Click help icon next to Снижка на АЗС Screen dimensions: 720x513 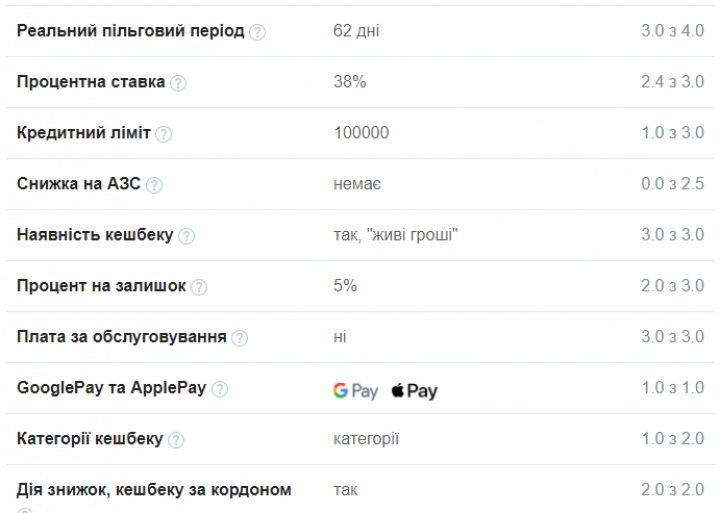coord(154,185)
